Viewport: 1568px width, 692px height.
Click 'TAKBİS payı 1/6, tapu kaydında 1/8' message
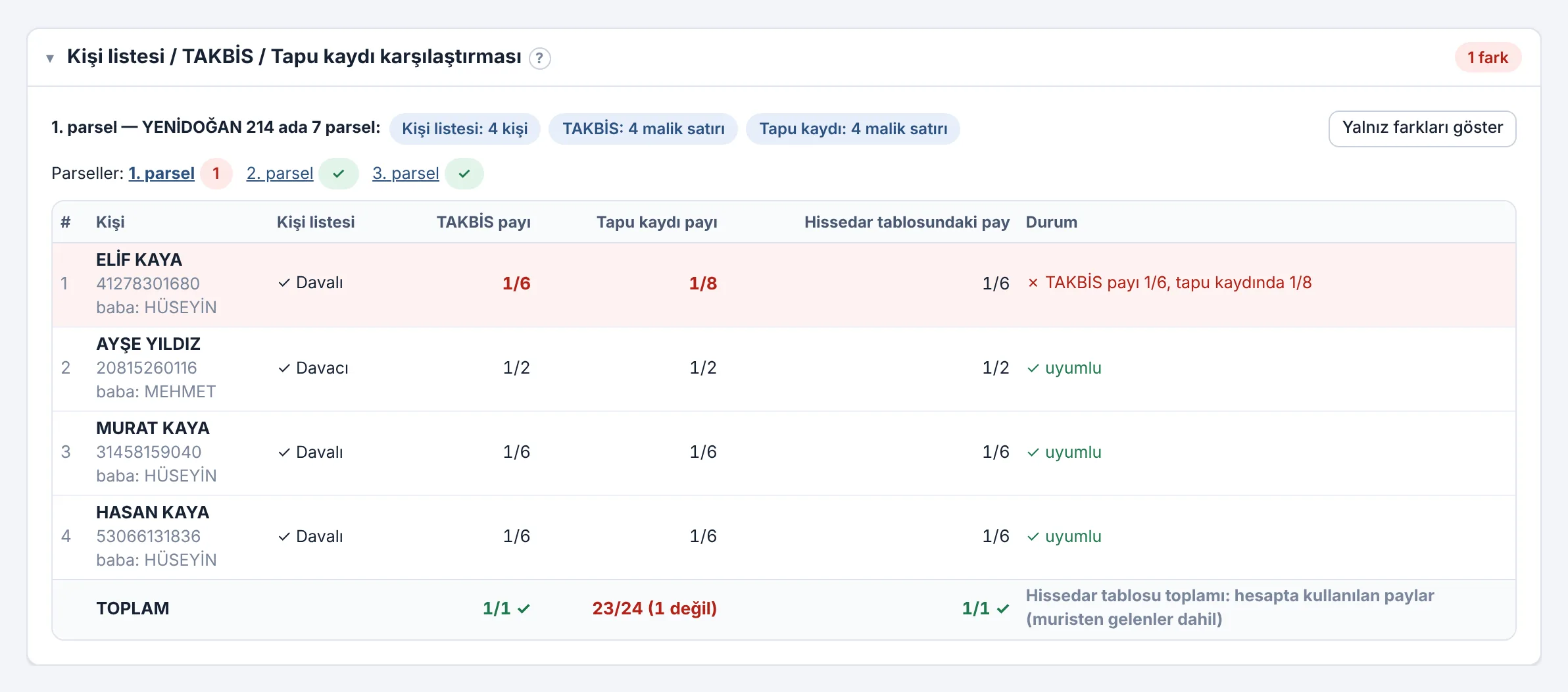click(x=1179, y=283)
